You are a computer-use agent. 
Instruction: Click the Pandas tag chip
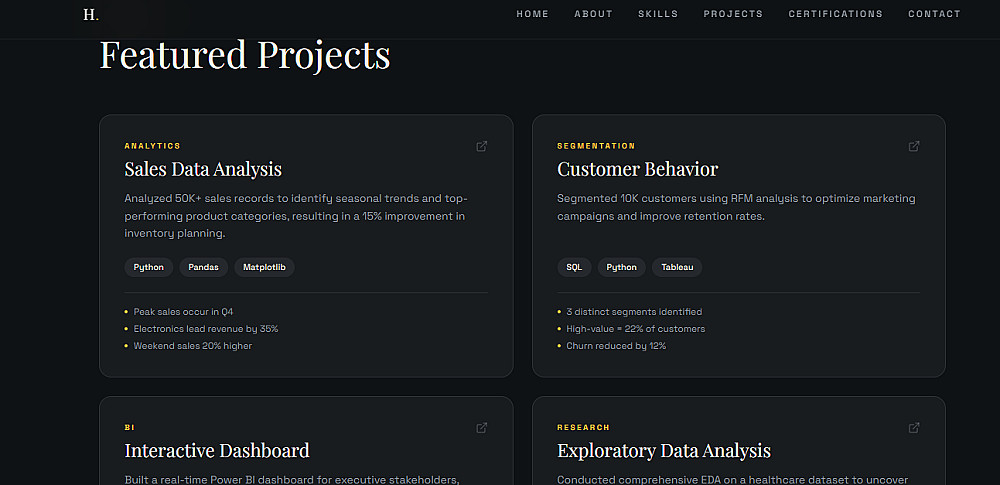[x=203, y=267]
